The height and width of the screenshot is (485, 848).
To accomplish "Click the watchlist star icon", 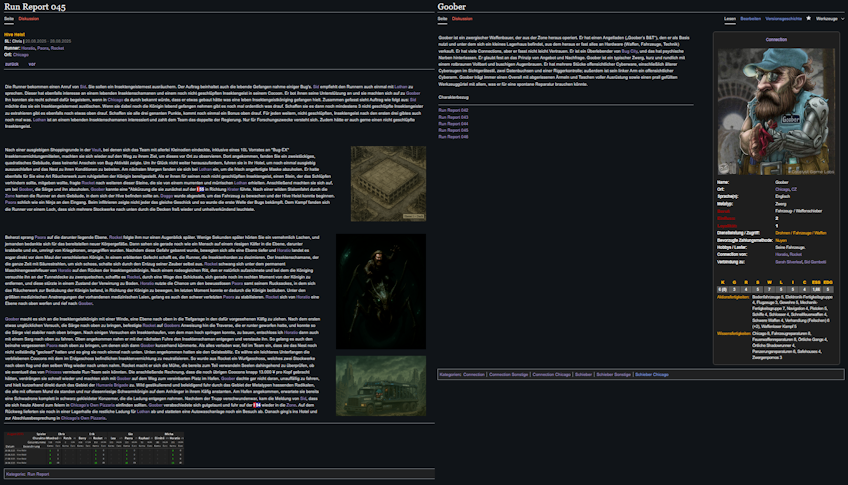I will point(808,18).
